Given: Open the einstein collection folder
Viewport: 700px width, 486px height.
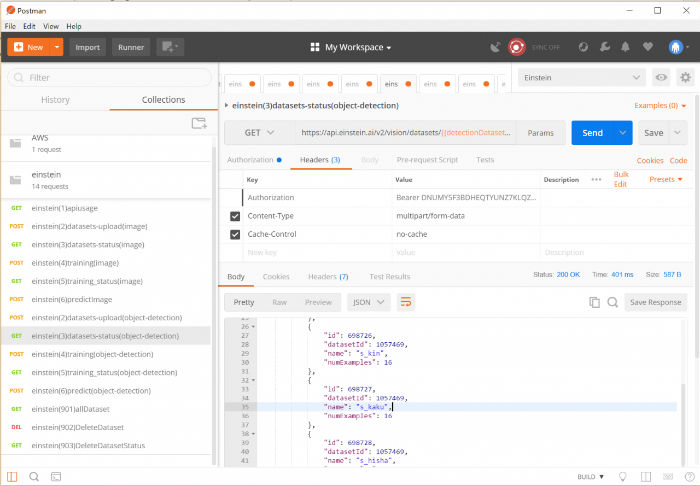Looking at the screenshot, I should pyautogui.click(x=106, y=180).
